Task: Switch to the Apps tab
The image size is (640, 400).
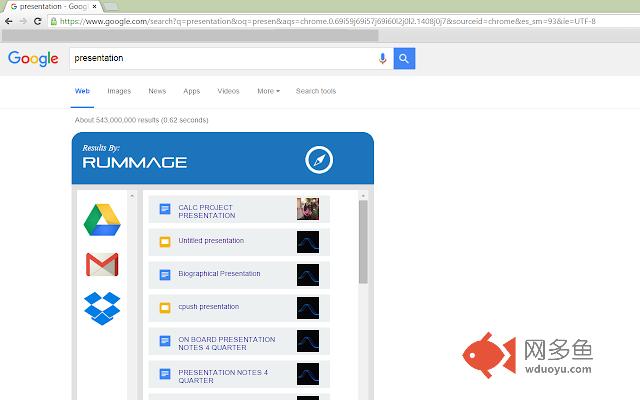Action: (192, 91)
